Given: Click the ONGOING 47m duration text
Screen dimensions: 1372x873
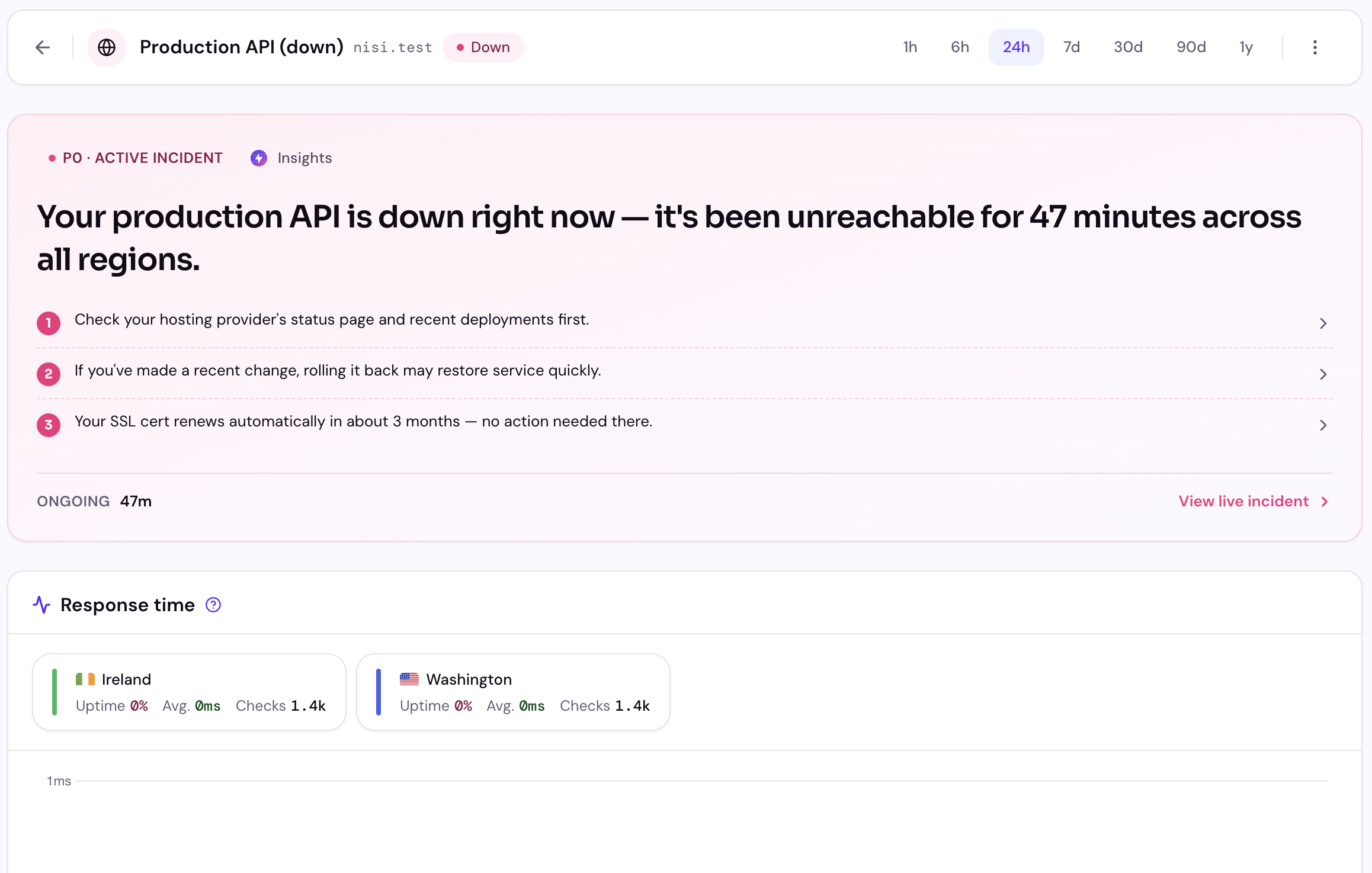Looking at the screenshot, I should [x=94, y=501].
